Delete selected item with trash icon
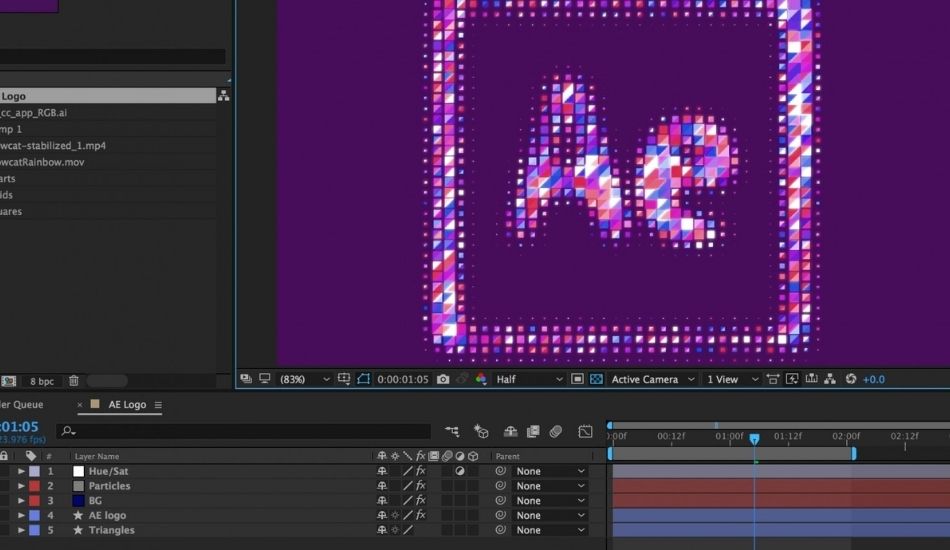Screen dimensions: 950x550 pyautogui.click(x=73, y=381)
